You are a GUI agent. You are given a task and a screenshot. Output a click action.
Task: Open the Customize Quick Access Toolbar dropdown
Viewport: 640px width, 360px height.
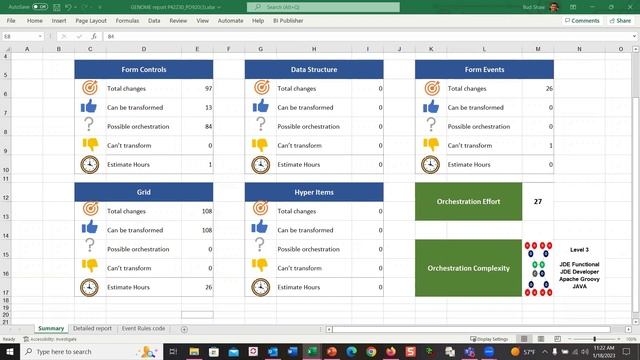coord(100,7)
